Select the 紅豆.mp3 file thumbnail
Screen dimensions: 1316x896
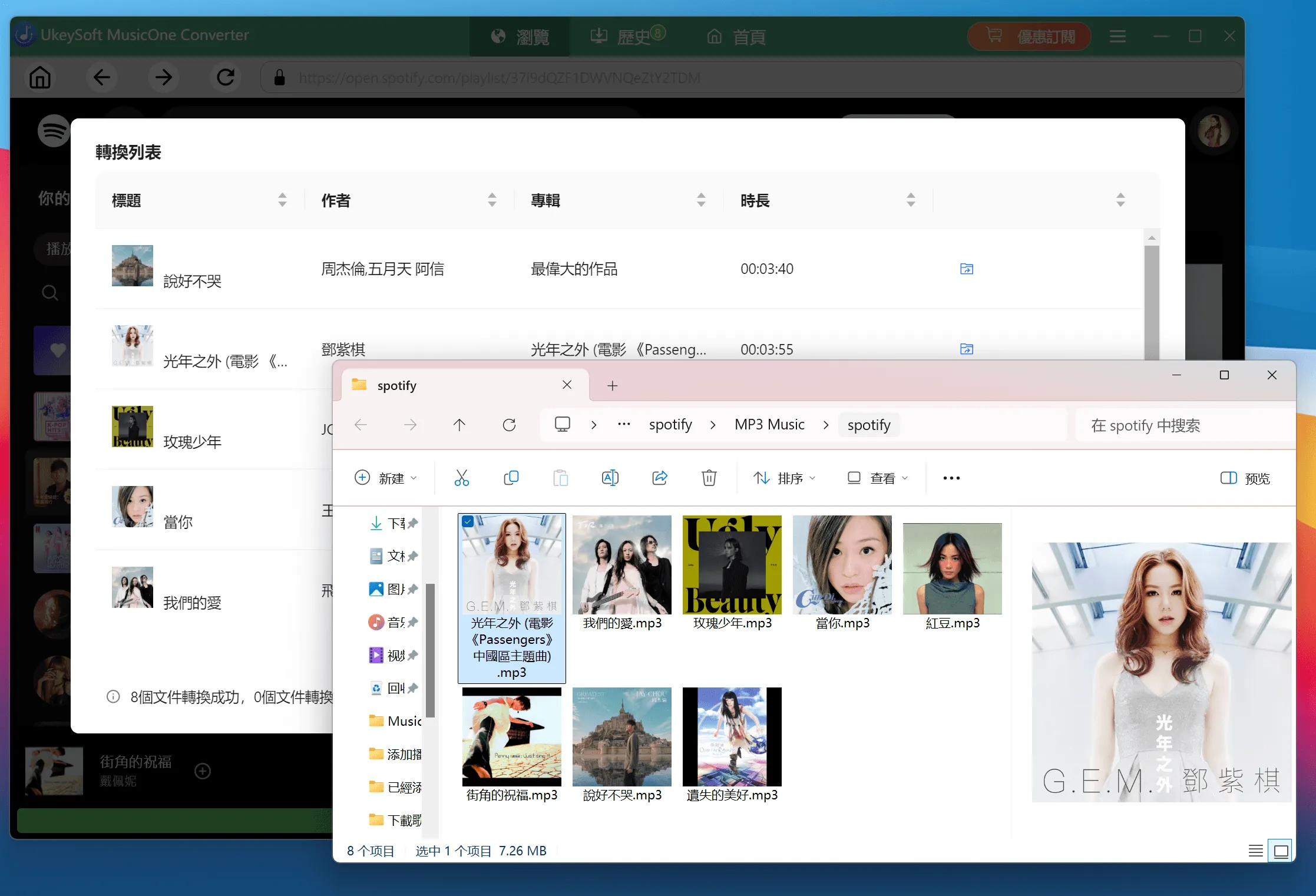pyautogui.click(x=953, y=568)
